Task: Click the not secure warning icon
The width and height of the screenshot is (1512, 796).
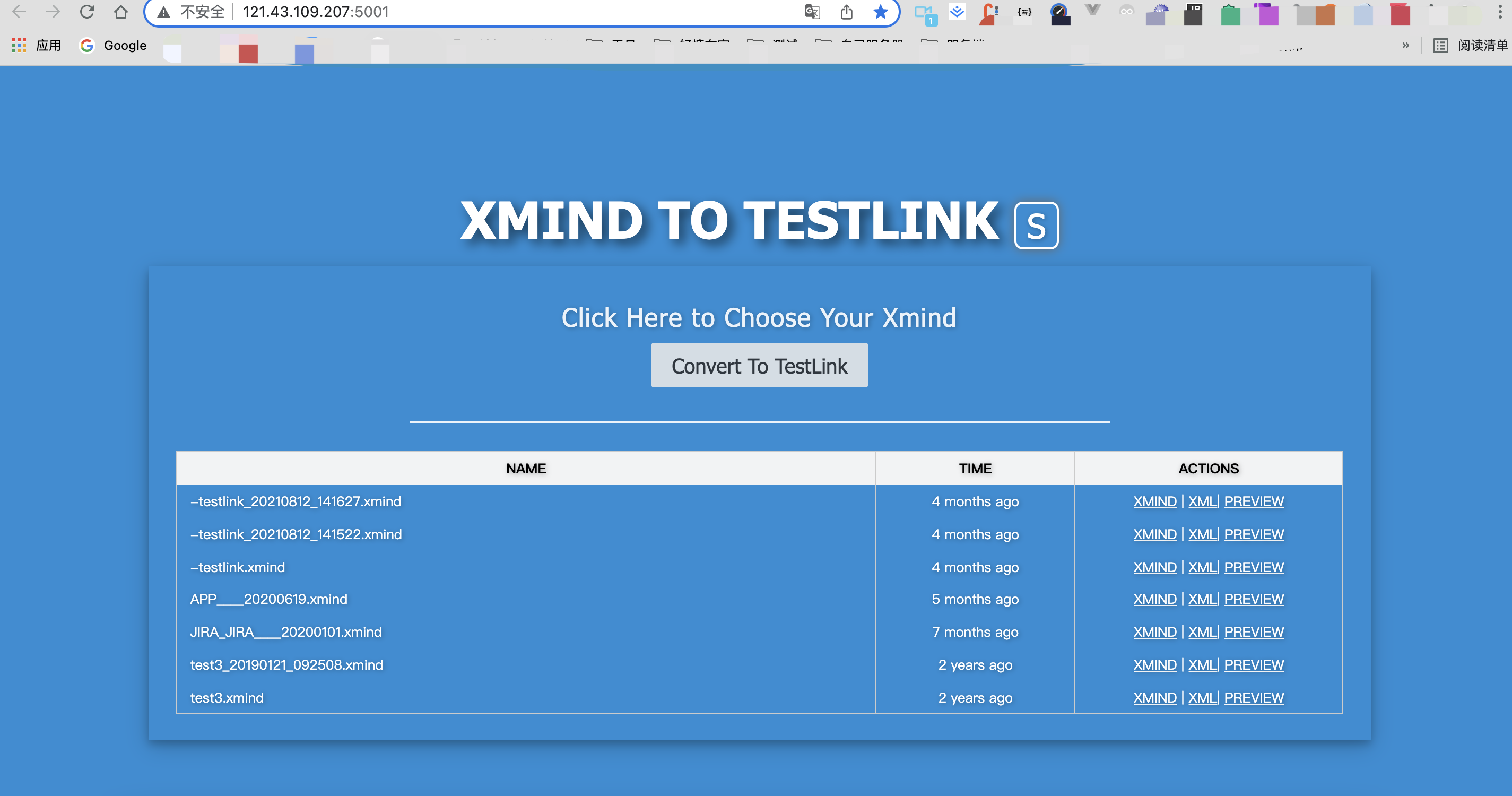Action: (x=164, y=12)
